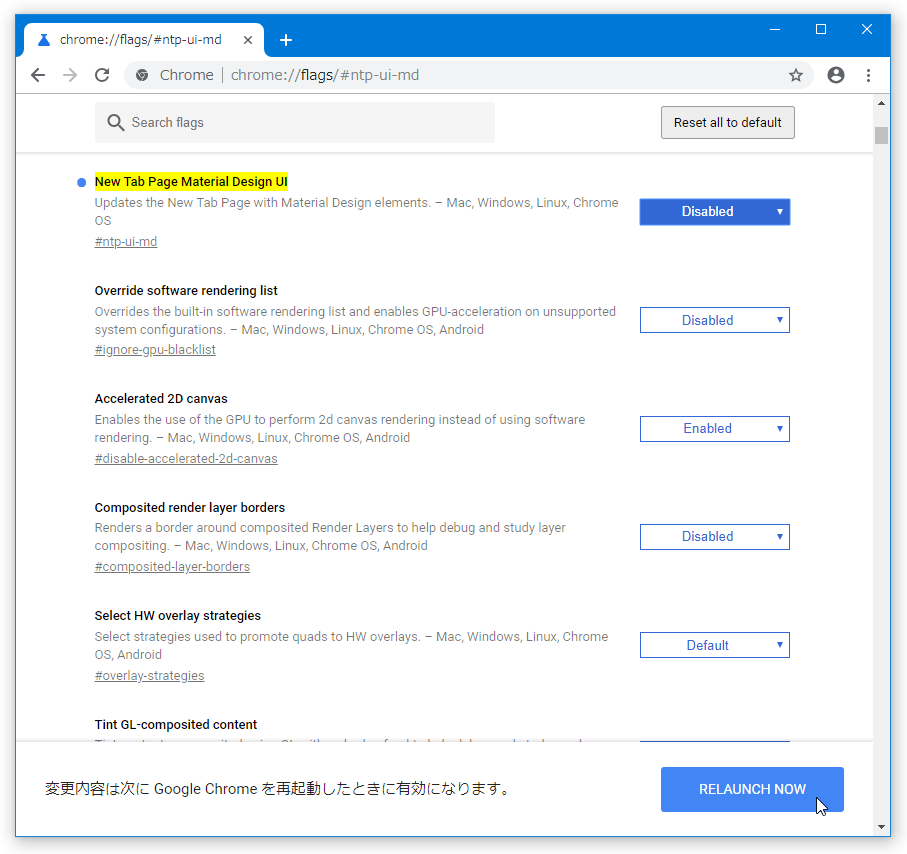Open New Tab Page Material Design UI dropdown
The width and height of the screenshot is (907, 854).
click(x=714, y=212)
